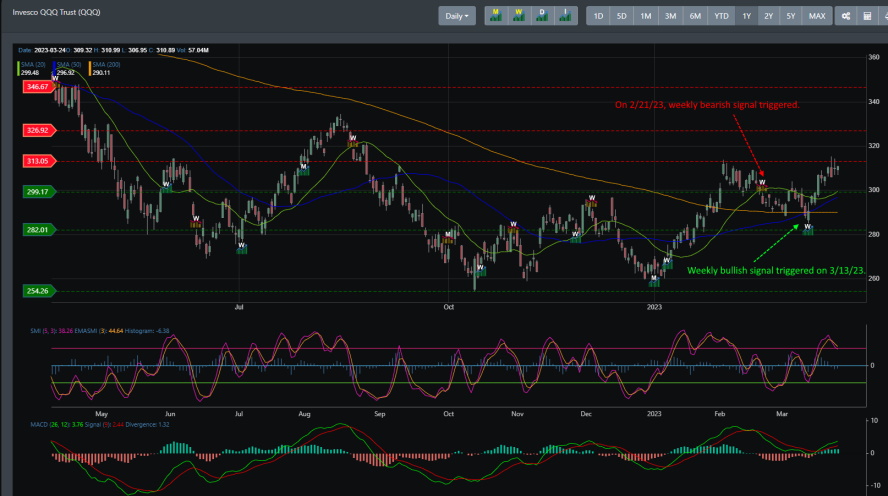The height and width of the screenshot is (496, 888).
Task: Click the M marker at the January 2023 low
Action: pos(654,279)
